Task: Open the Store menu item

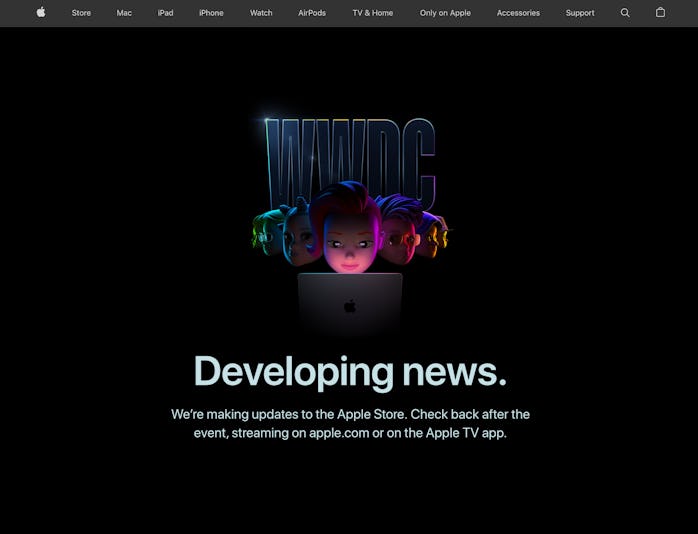Action: [81, 13]
